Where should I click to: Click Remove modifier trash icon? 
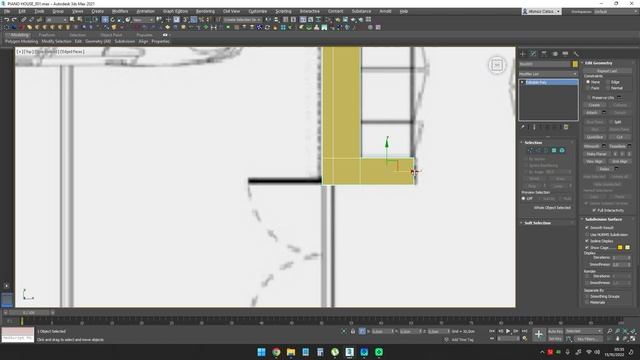566,127
